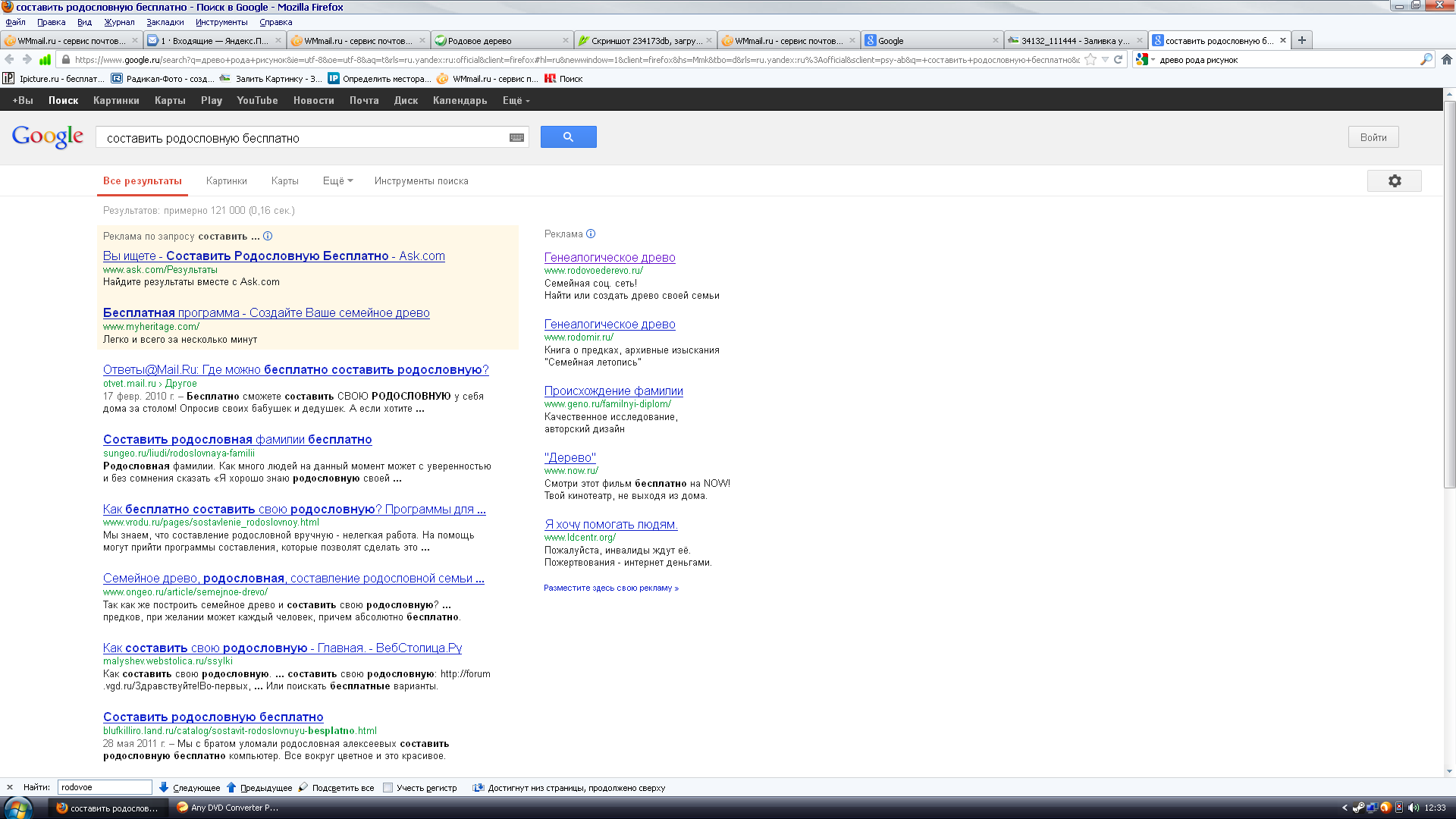This screenshot has height=819, width=1456.
Task: Click the Google logo
Action: (x=48, y=137)
